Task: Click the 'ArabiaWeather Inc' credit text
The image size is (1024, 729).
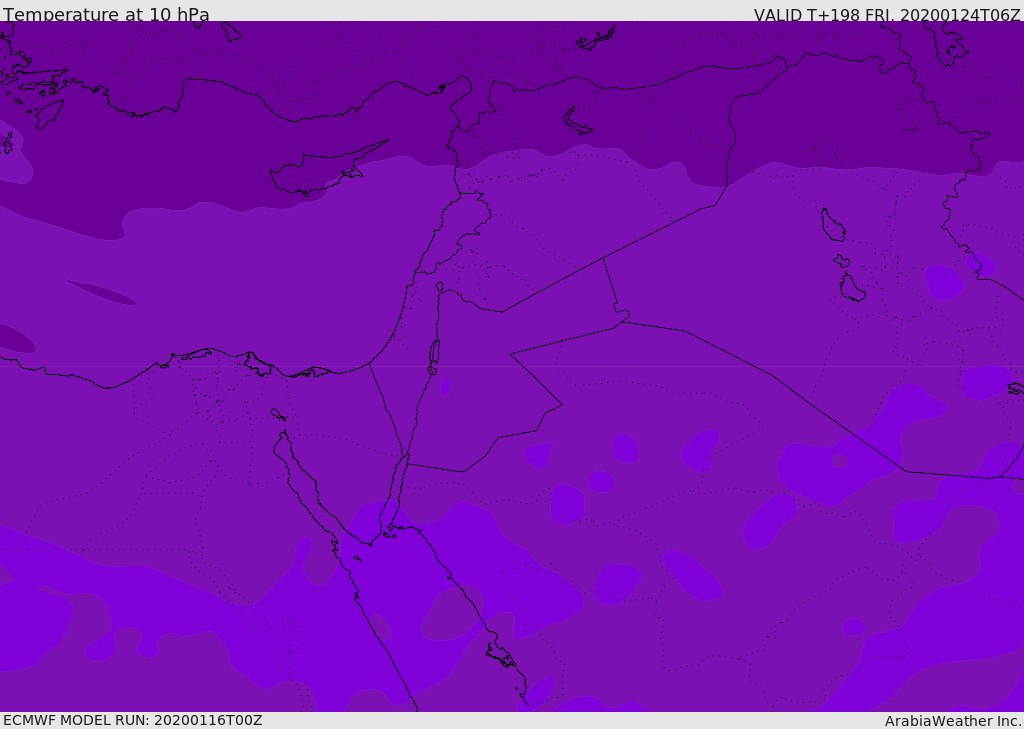Action: pos(953,721)
